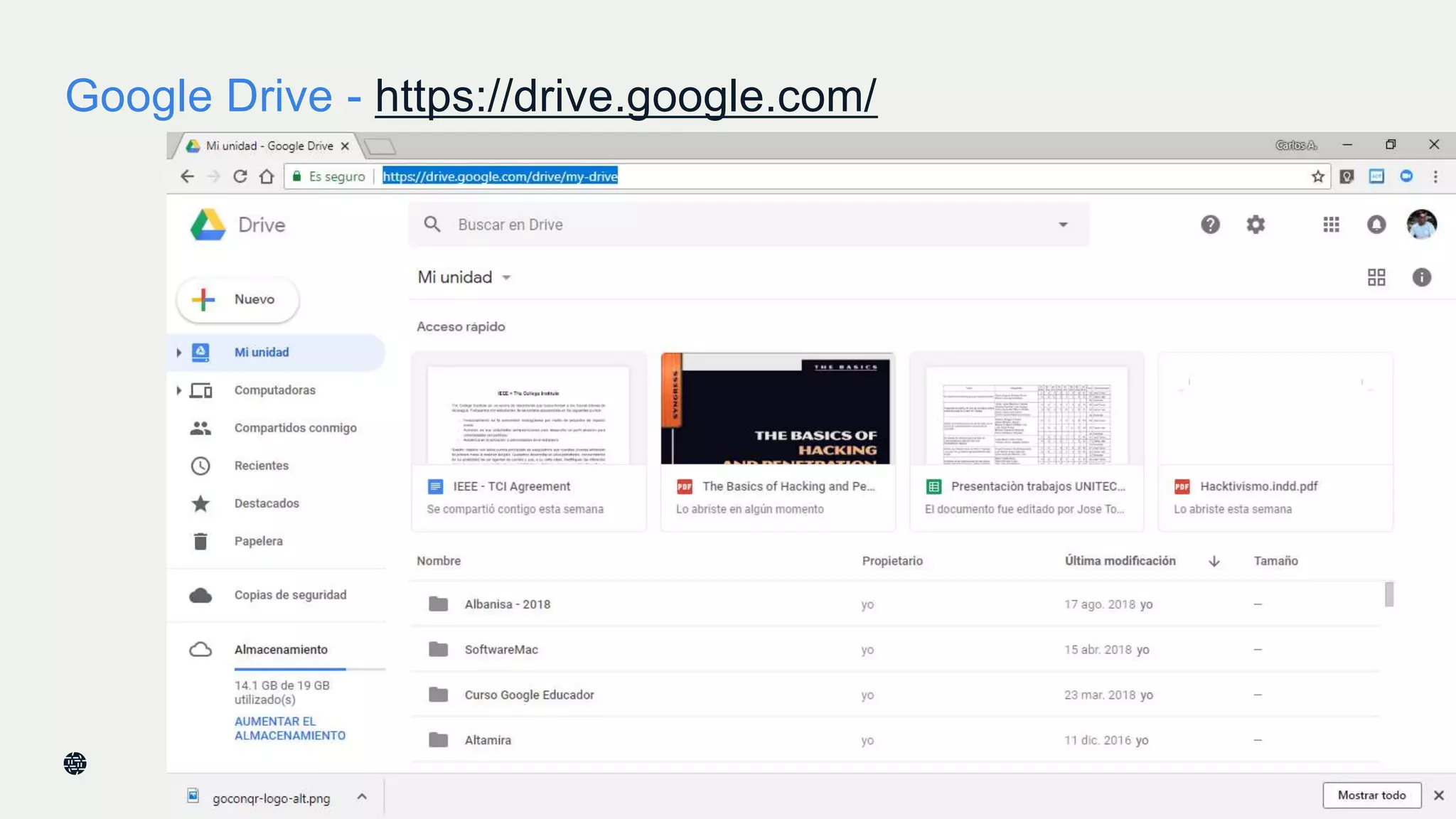Open The Basics of Hacking thumbnail
The height and width of the screenshot is (819, 1456).
pos(778,409)
